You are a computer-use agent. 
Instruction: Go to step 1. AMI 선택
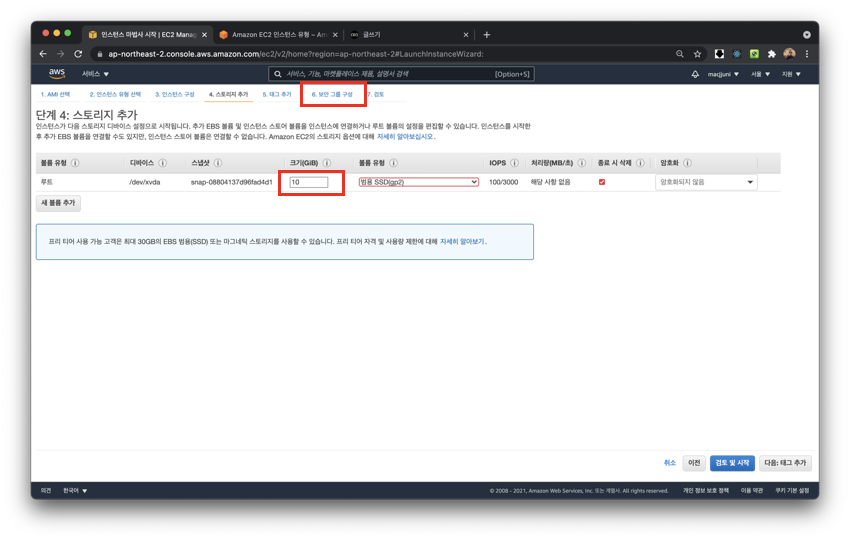click(55, 94)
